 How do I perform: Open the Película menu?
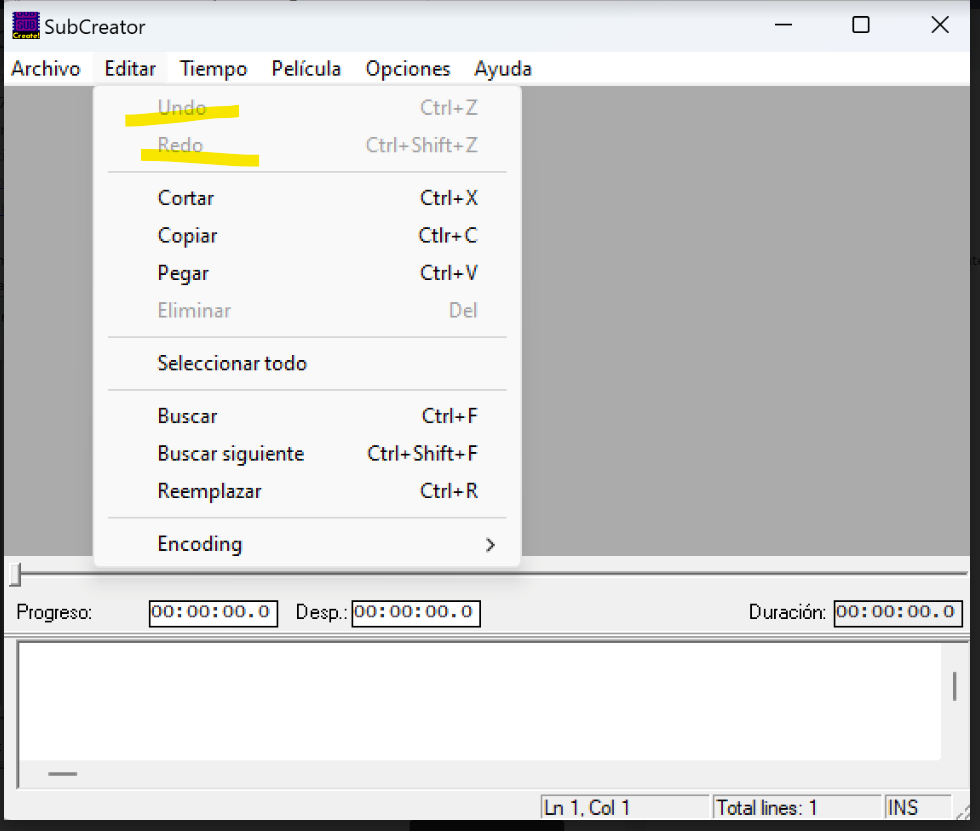pos(306,68)
